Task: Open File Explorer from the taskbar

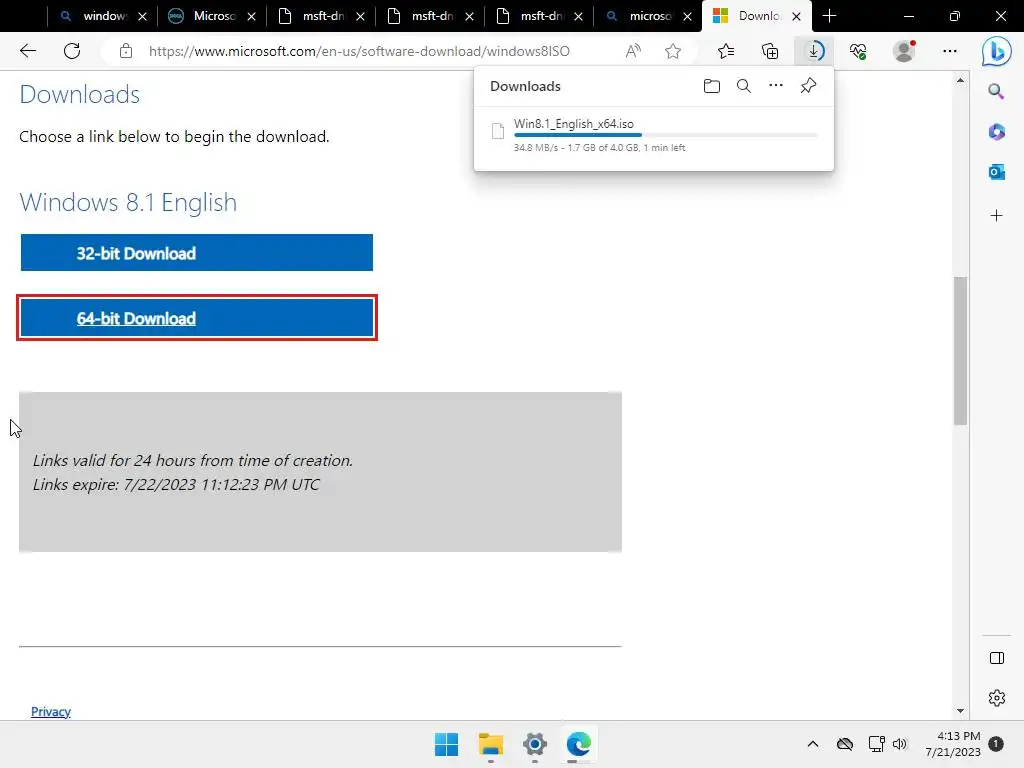Action: click(x=490, y=744)
